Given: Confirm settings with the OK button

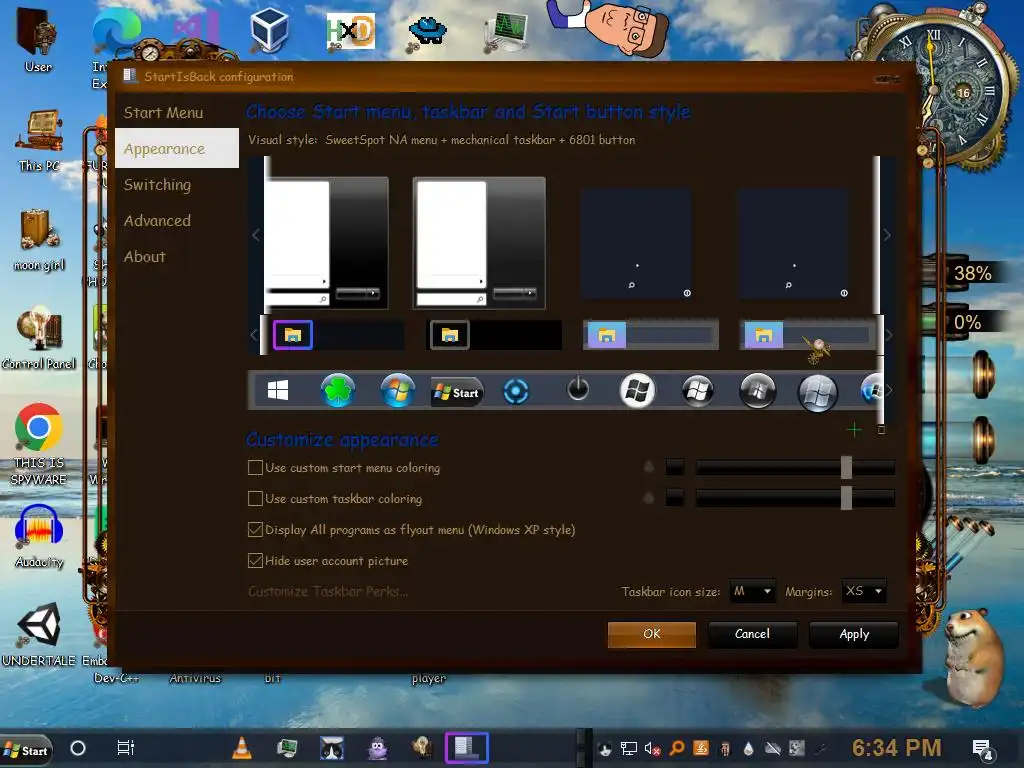Looking at the screenshot, I should pos(651,634).
